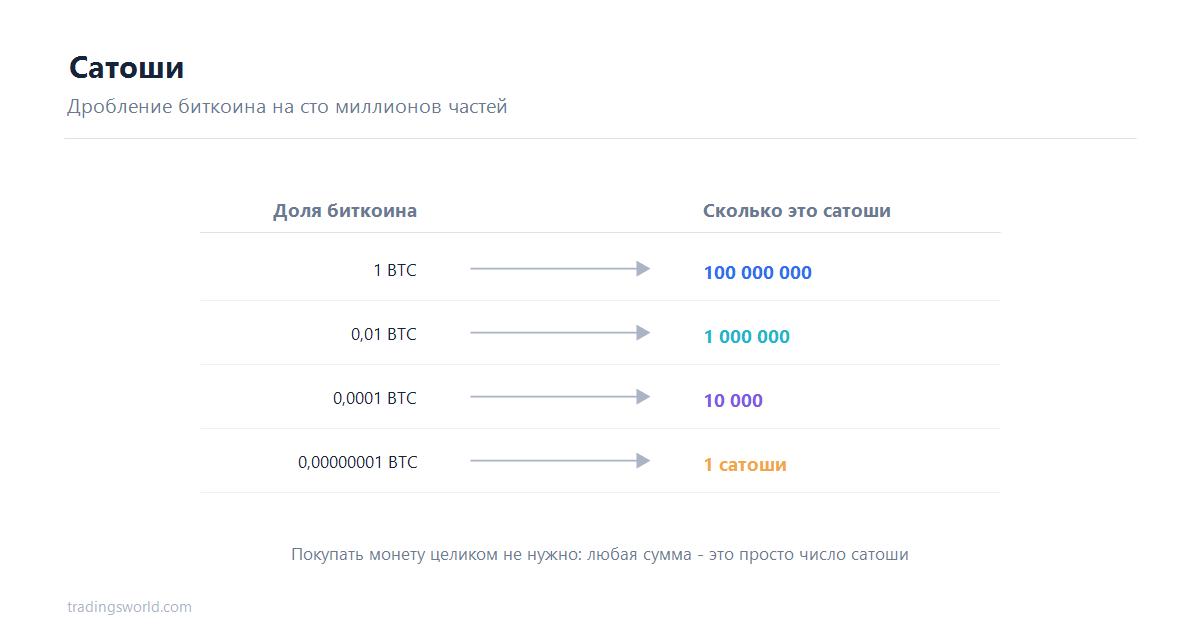Click the Доля биткоина column header

pyautogui.click(x=345, y=211)
